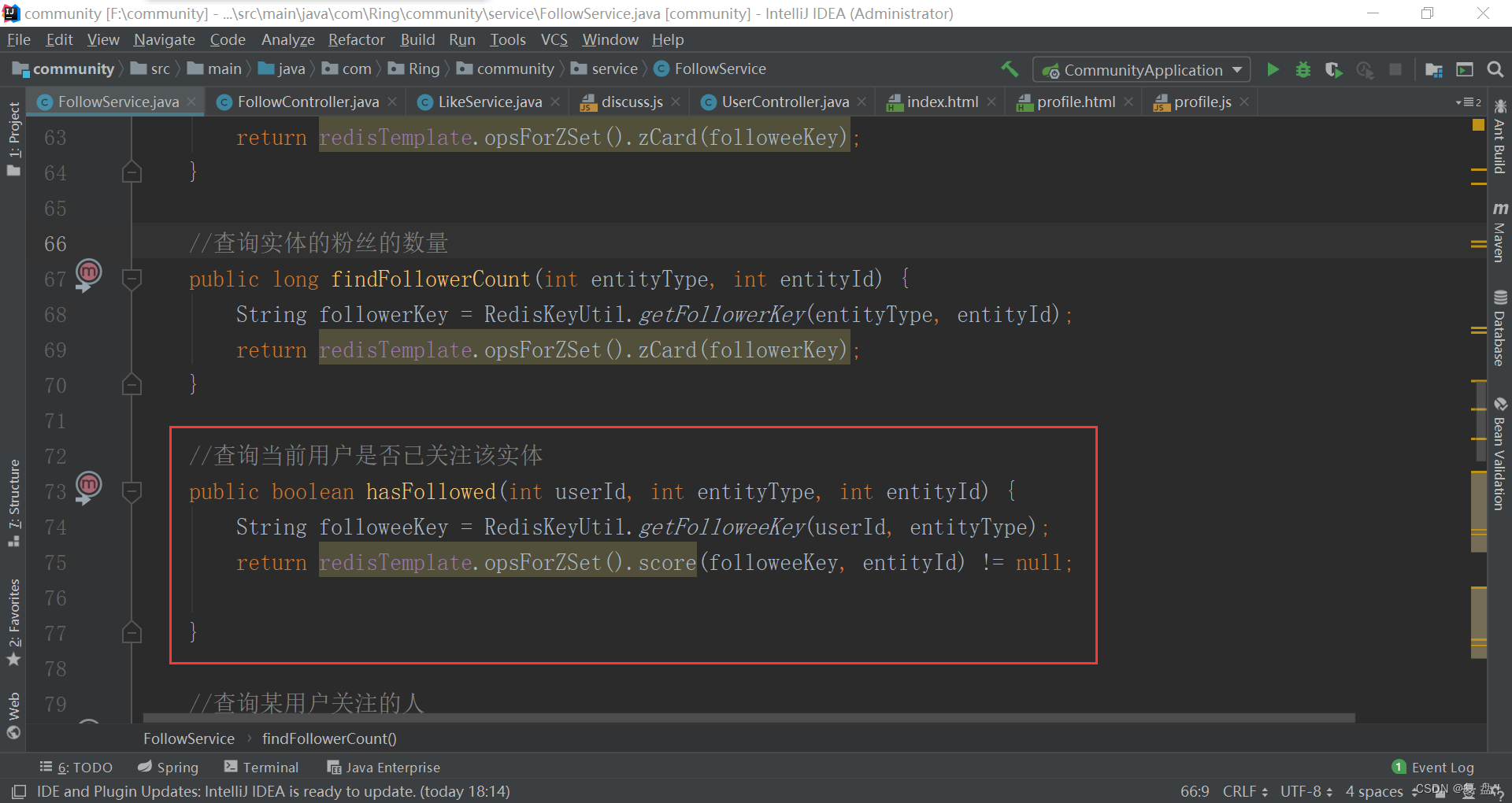
Task: Open the File menu
Action: [19, 39]
